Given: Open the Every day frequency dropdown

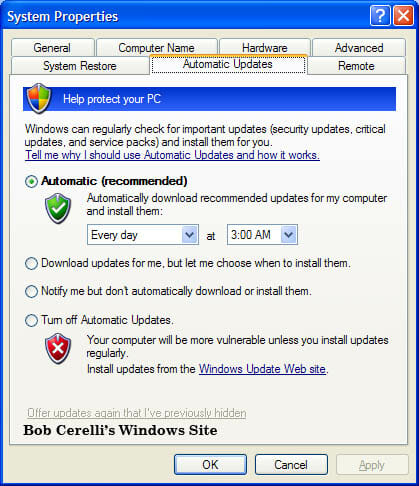Looking at the screenshot, I should [x=143, y=235].
